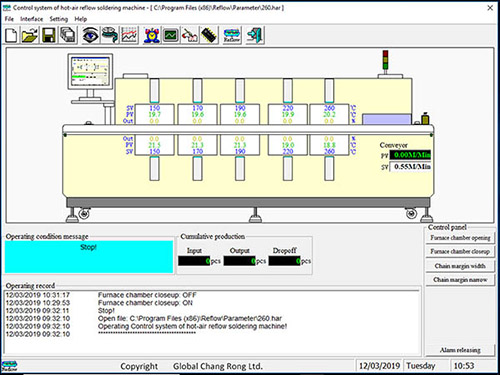Select the first top zone SV value 150
Viewport: 500px width, 375px height.
coord(155,108)
